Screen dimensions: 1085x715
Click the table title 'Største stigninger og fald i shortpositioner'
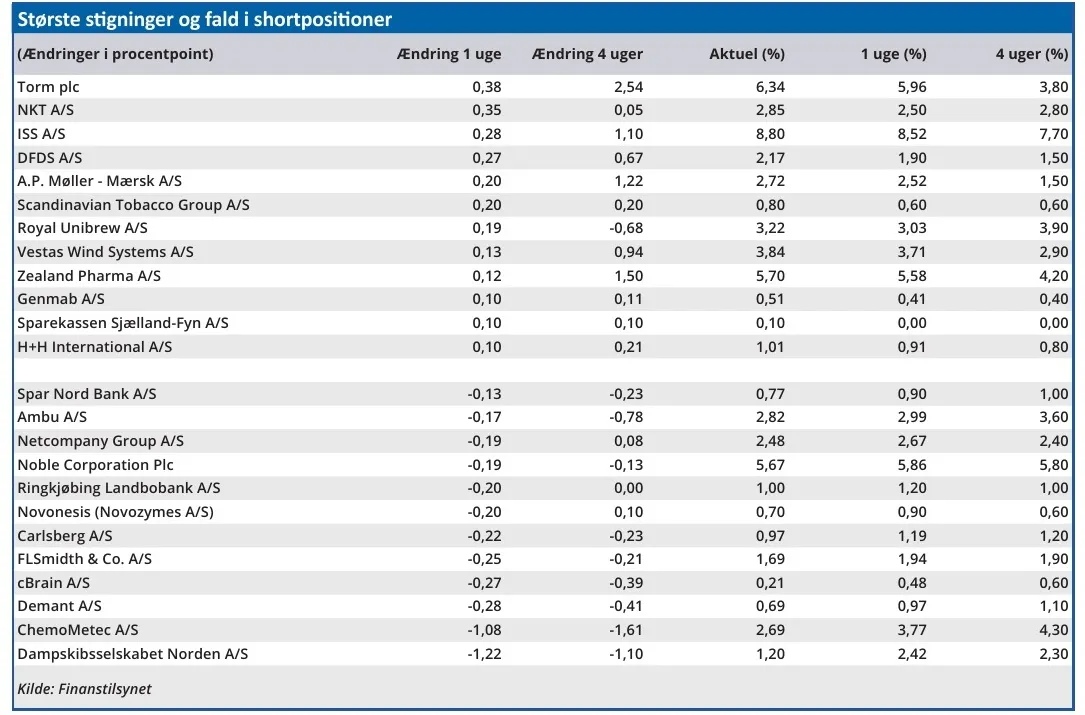(x=205, y=20)
